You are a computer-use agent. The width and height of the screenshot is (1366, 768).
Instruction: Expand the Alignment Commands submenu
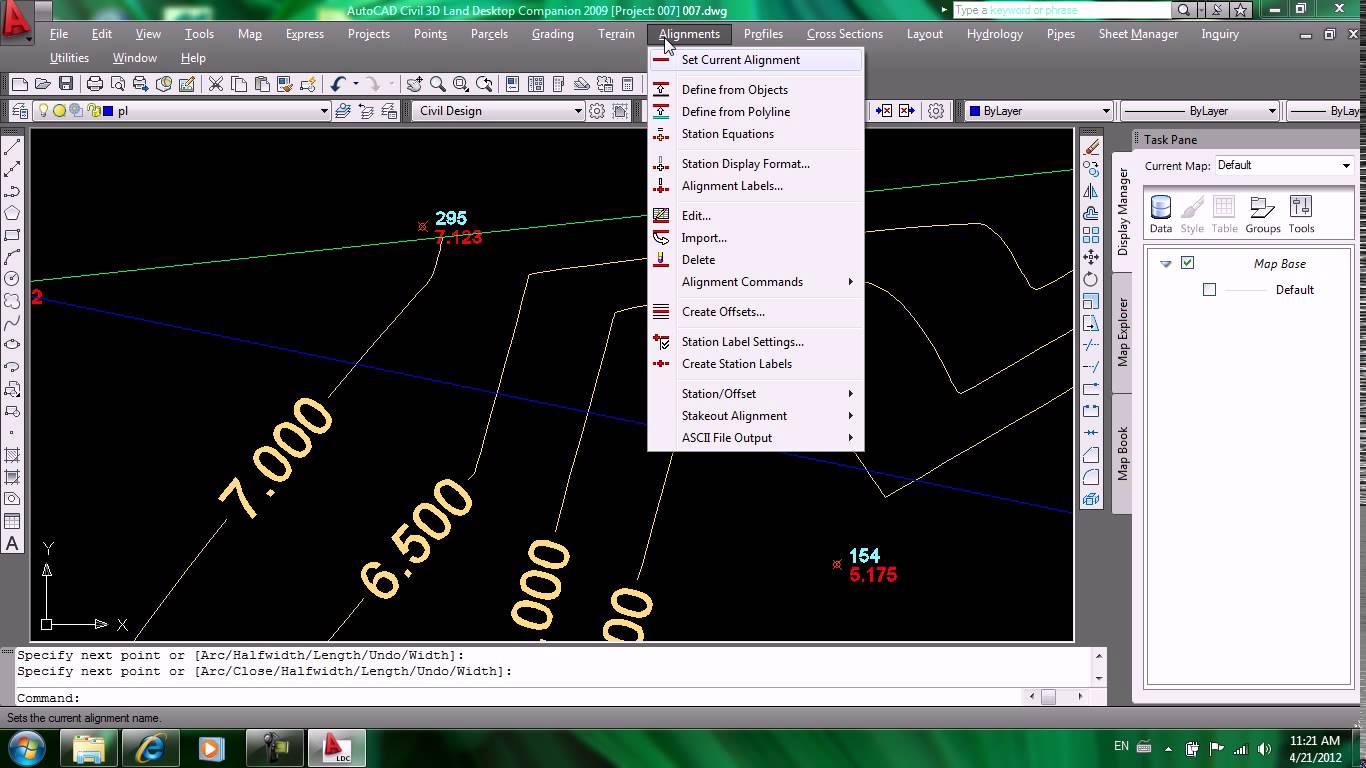pyautogui.click(x=740, y=281)
